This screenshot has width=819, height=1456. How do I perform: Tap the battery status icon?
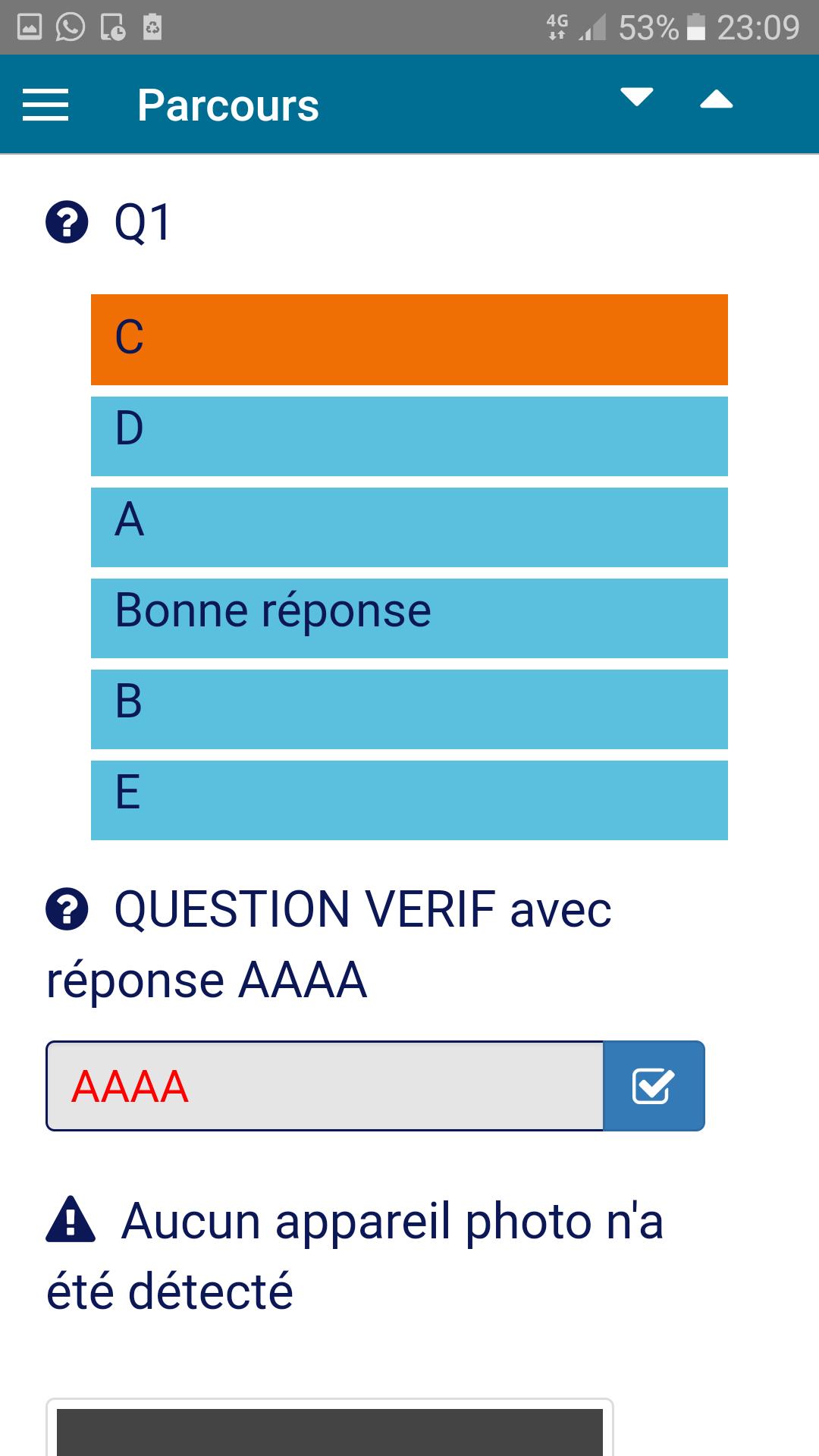point(695,27)
